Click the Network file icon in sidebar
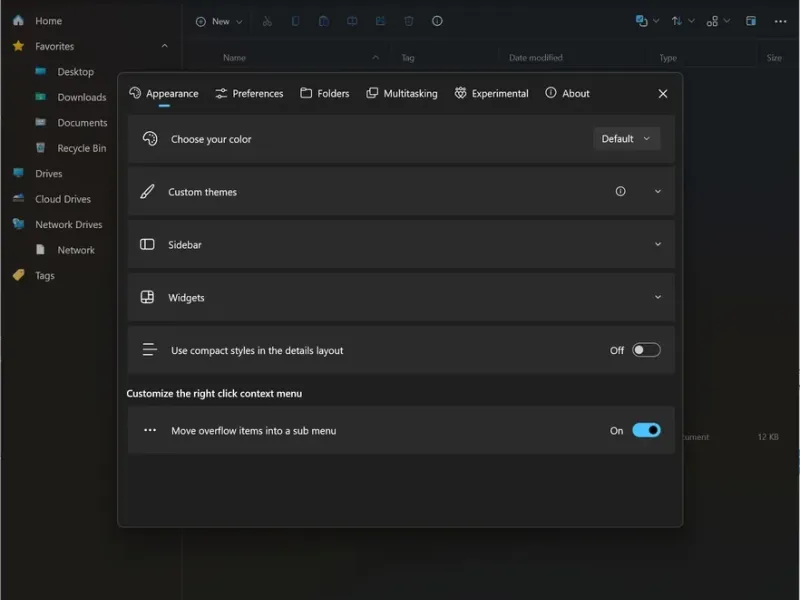The image size is (800, 600). coord(40,249)
